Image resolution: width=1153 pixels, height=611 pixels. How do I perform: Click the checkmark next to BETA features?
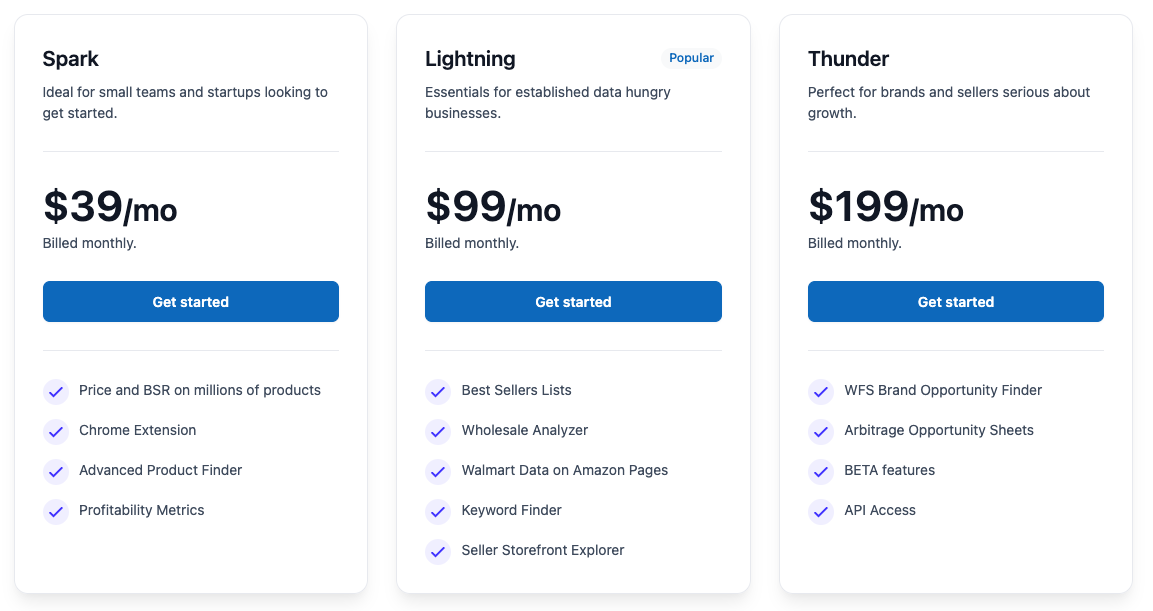[821, 471]
